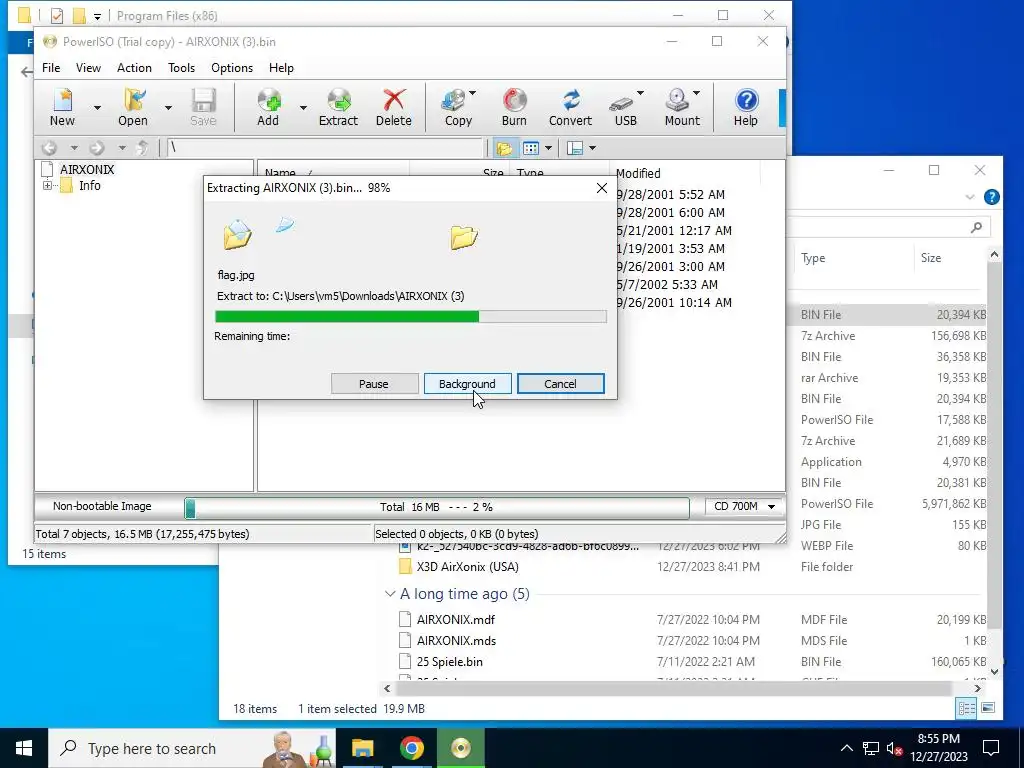1024x768 pixels.
Task: Open the Mount button dropdown arrow
Action: tap(697, 94)
